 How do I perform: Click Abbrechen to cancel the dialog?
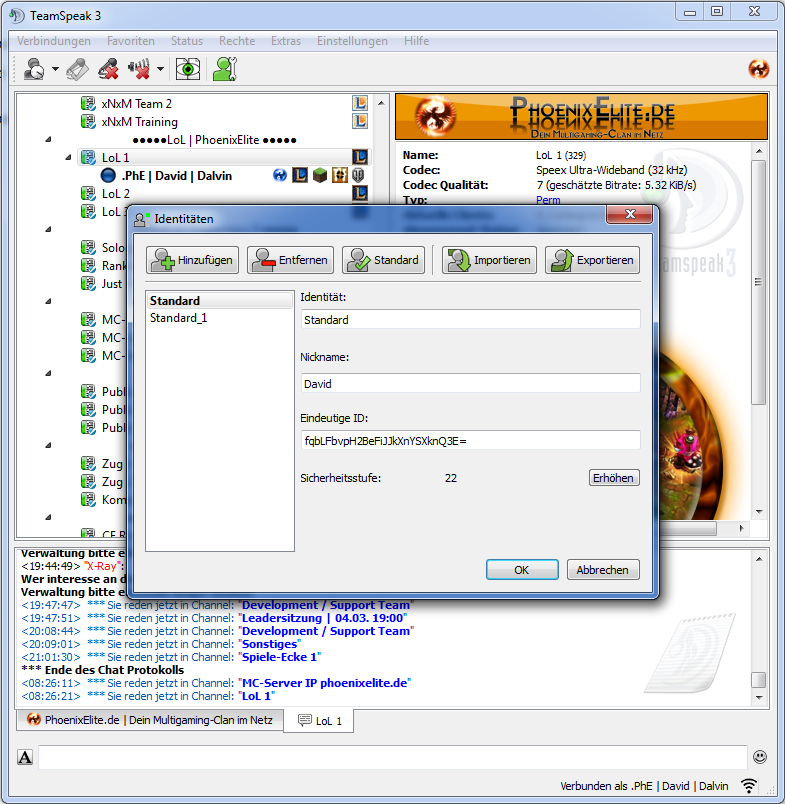(x=603, y=570)
